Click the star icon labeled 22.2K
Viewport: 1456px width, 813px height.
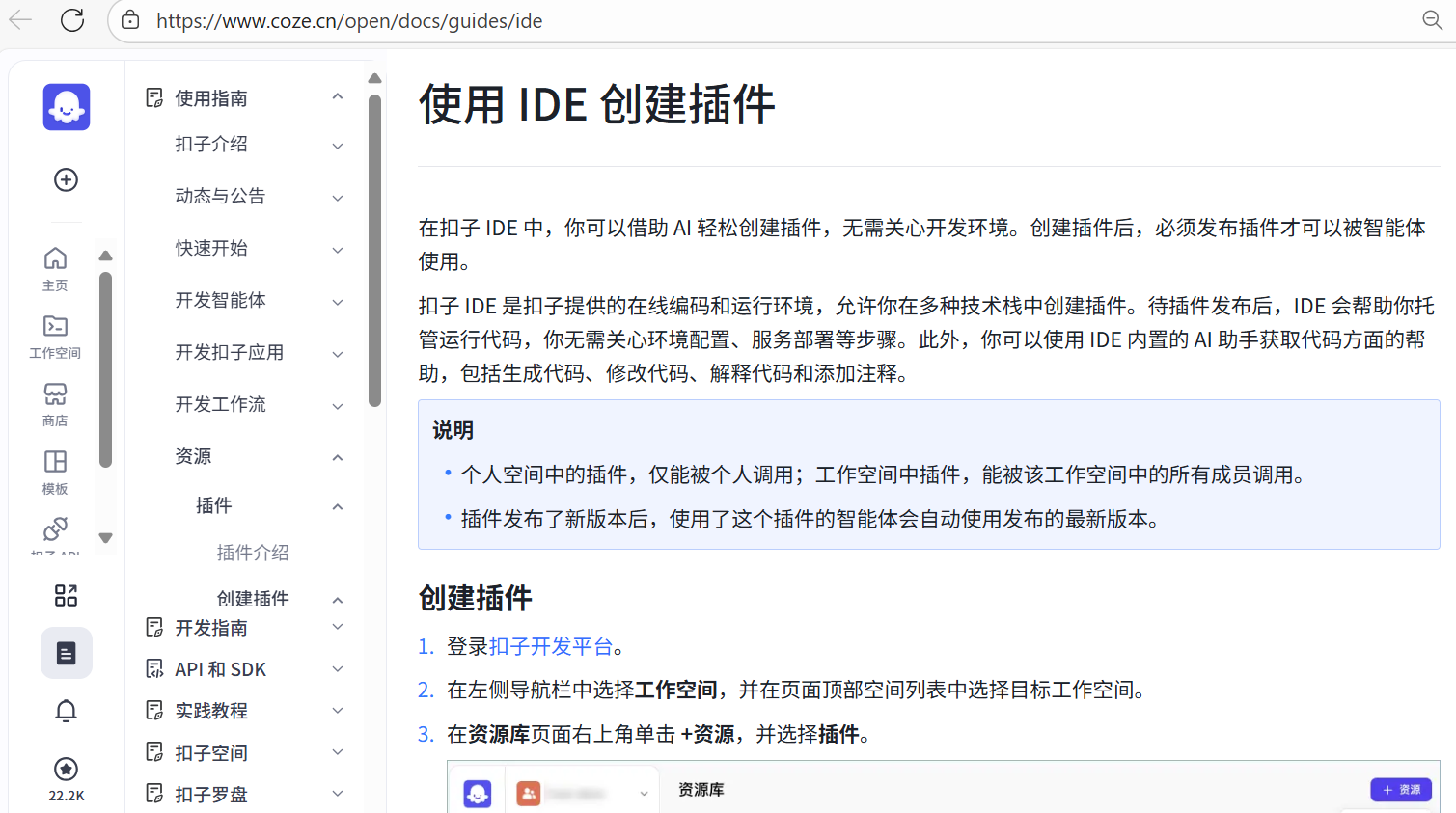tap(66, 769)
